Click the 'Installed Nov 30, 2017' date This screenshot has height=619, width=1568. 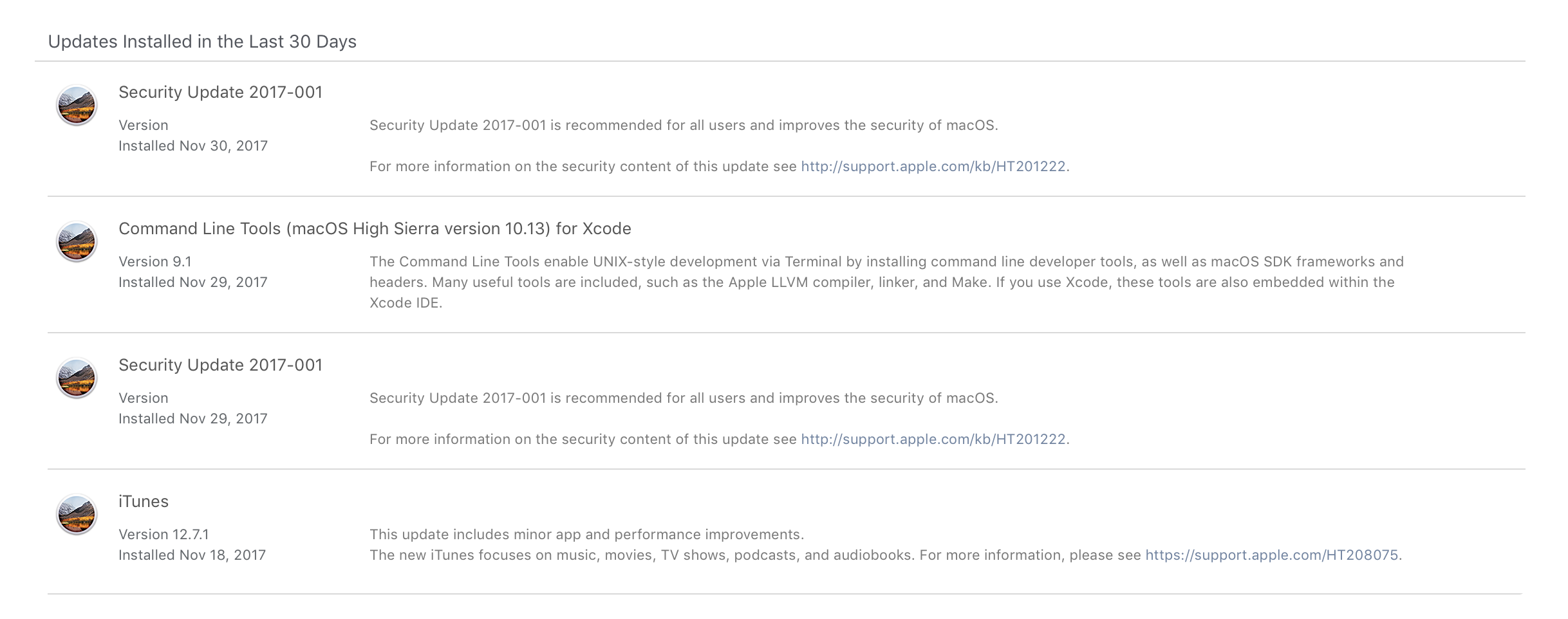pos(193,146)
